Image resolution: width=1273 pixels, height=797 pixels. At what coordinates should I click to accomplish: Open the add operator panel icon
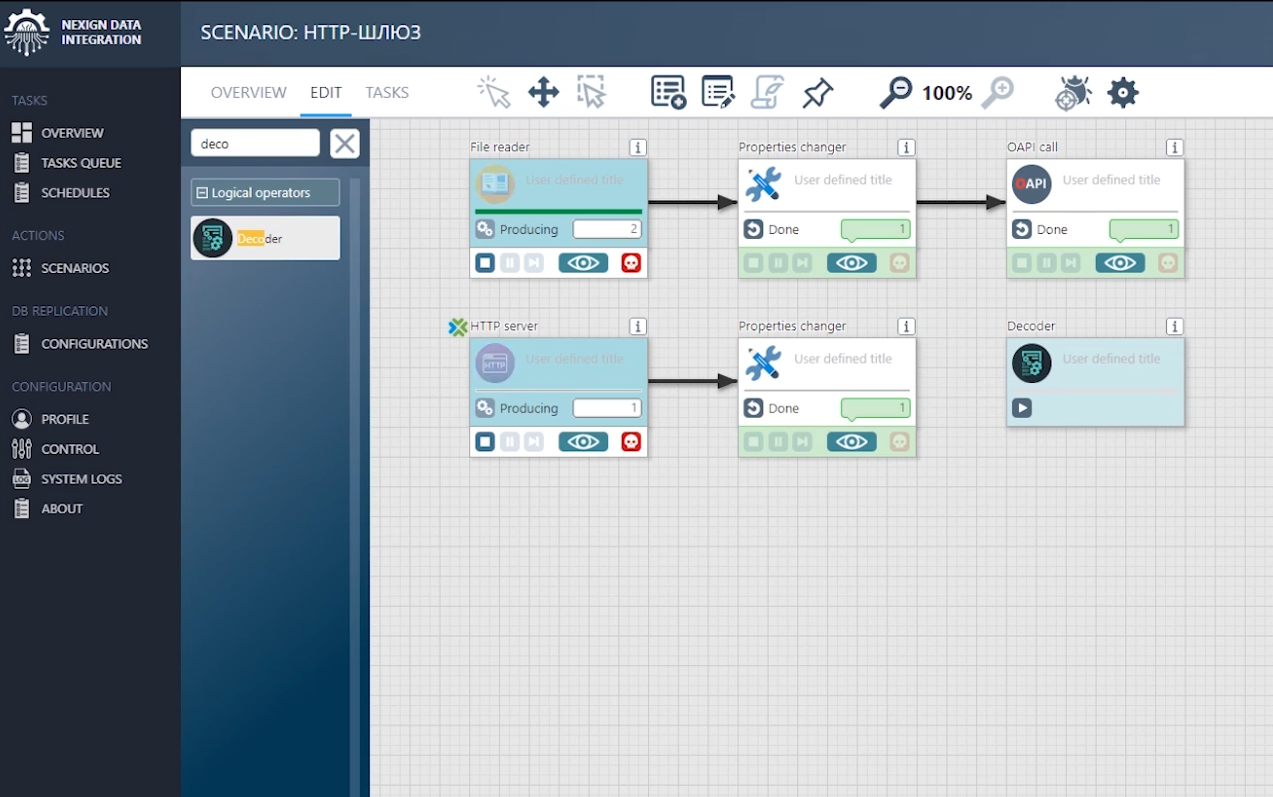[668, 92]
